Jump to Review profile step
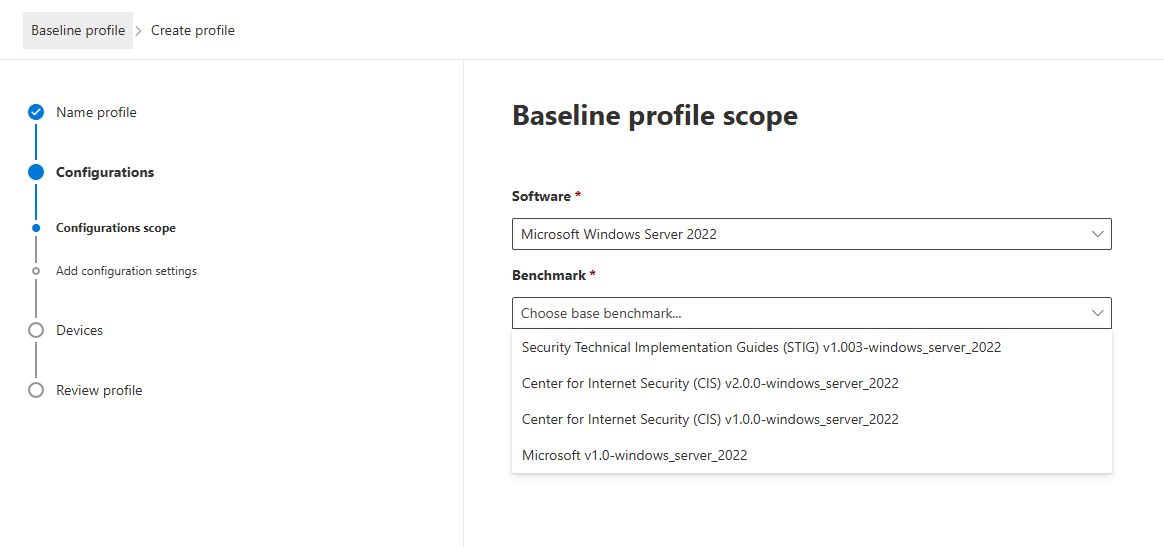Screen dimensions: 1164x547 click(99, 390)
